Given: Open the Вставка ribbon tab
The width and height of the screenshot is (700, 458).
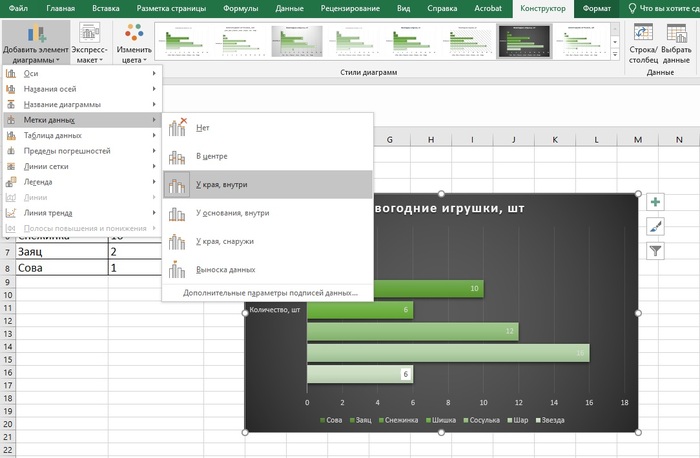Looking at the screenshot, I should coord(105,8).
